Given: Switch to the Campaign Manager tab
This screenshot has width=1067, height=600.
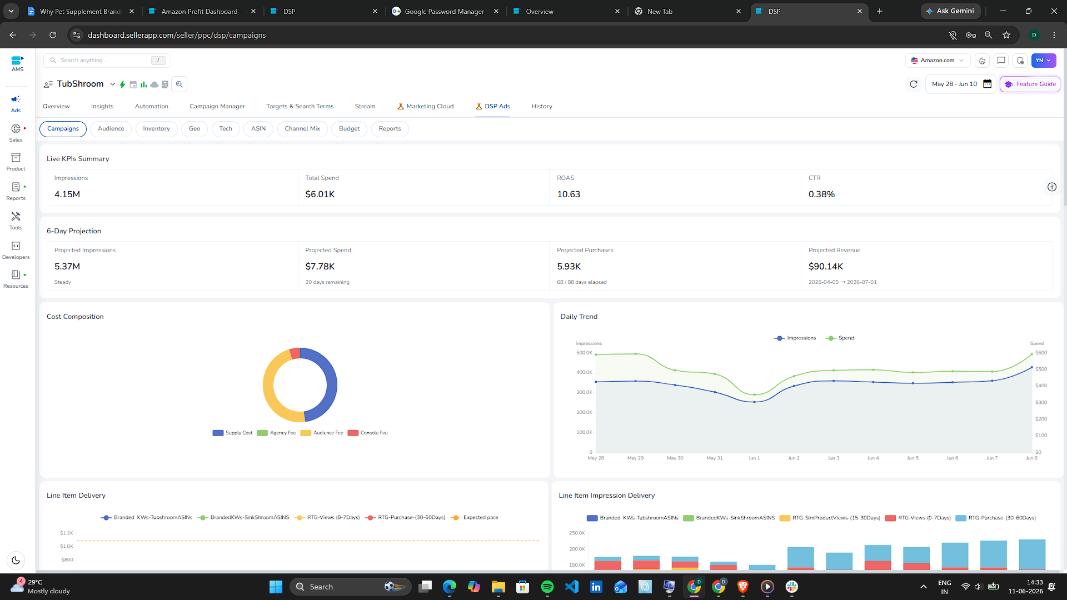Looking at the screenshot, I should pos(217,106).
